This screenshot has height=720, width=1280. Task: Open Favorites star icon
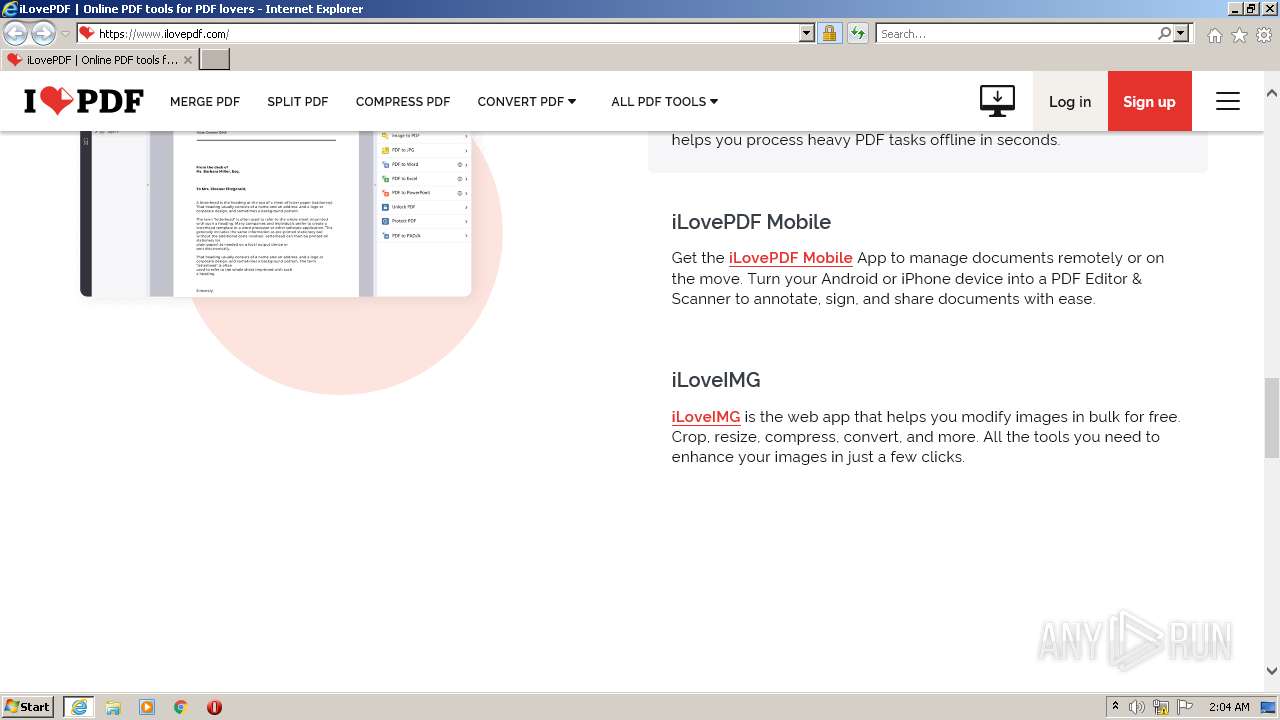tap(1239, 34)
